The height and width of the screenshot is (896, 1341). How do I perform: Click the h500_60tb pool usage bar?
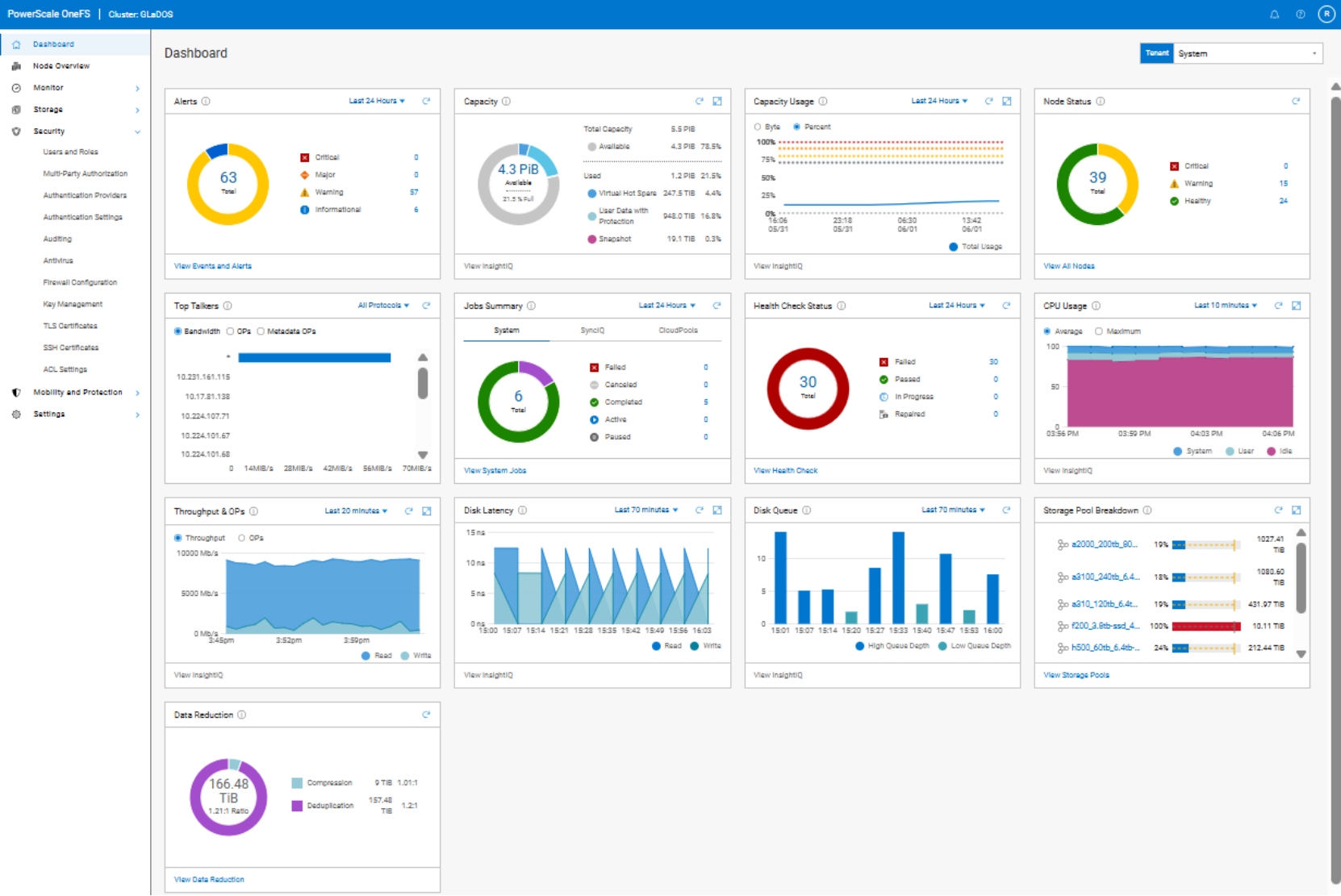(x=1206, y=648)
